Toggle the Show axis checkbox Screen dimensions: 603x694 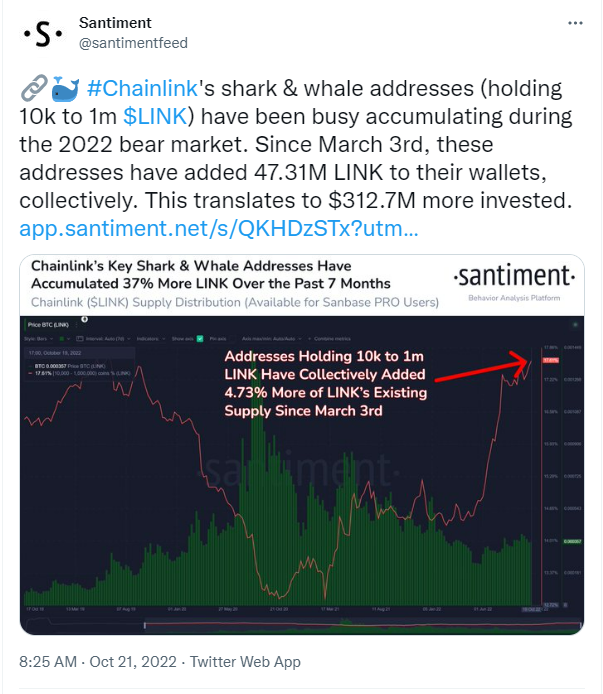click(x=200, y=340)
